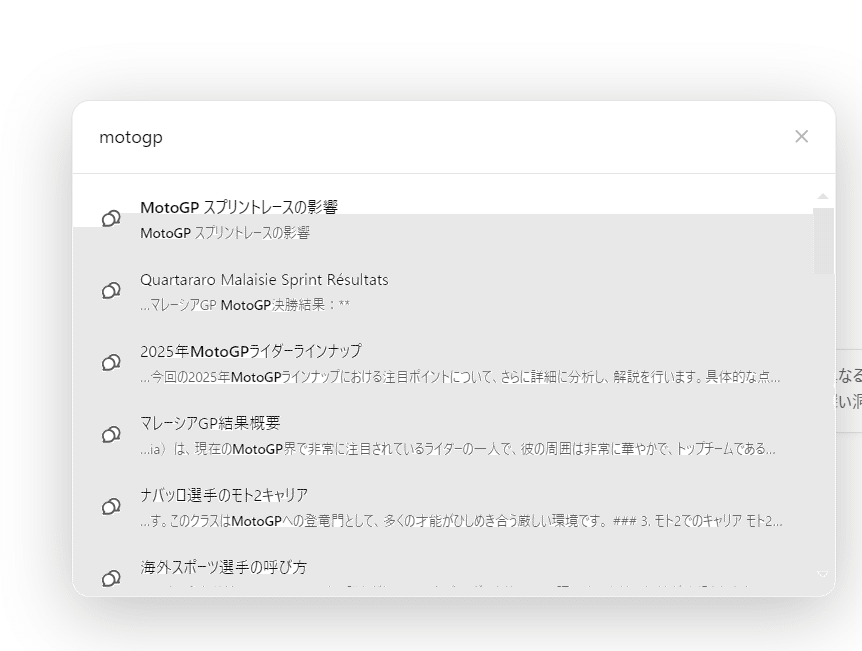This screenshot has height=651, width=862.
Task: Click scroll-up arrow of results list
Action: 823,196
